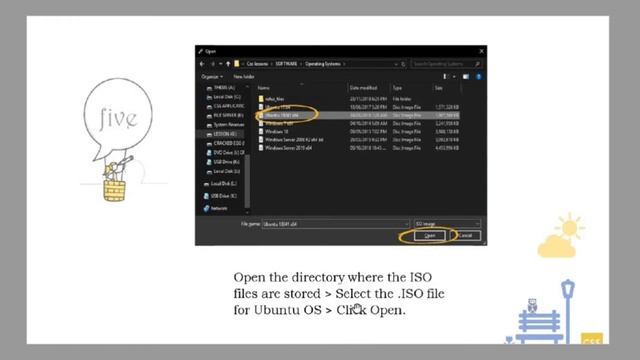Click the Network globe icon
Screen dimensions: 640x360
pos(207,209)
